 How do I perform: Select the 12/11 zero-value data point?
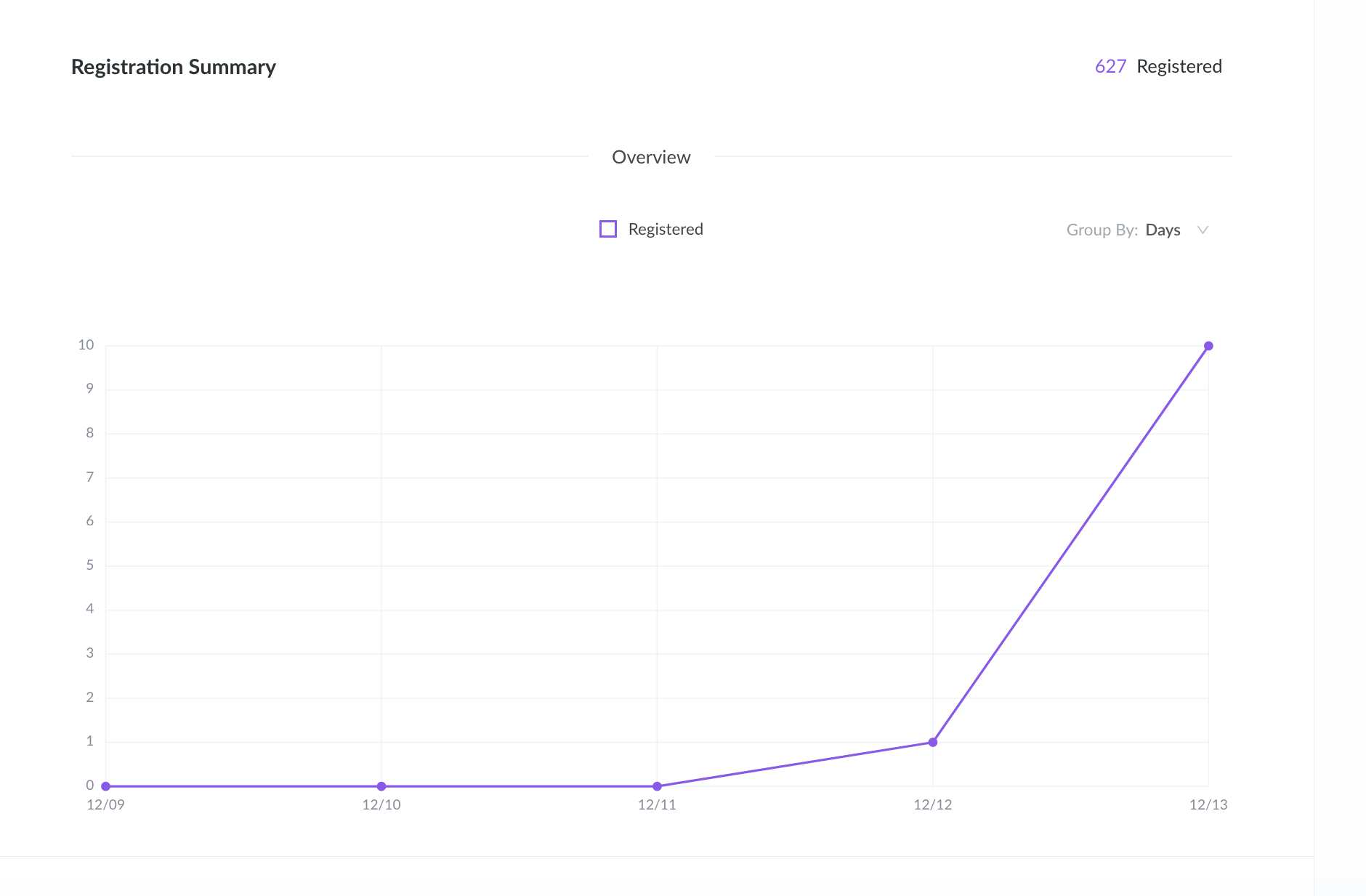click(x=658, y=786)
